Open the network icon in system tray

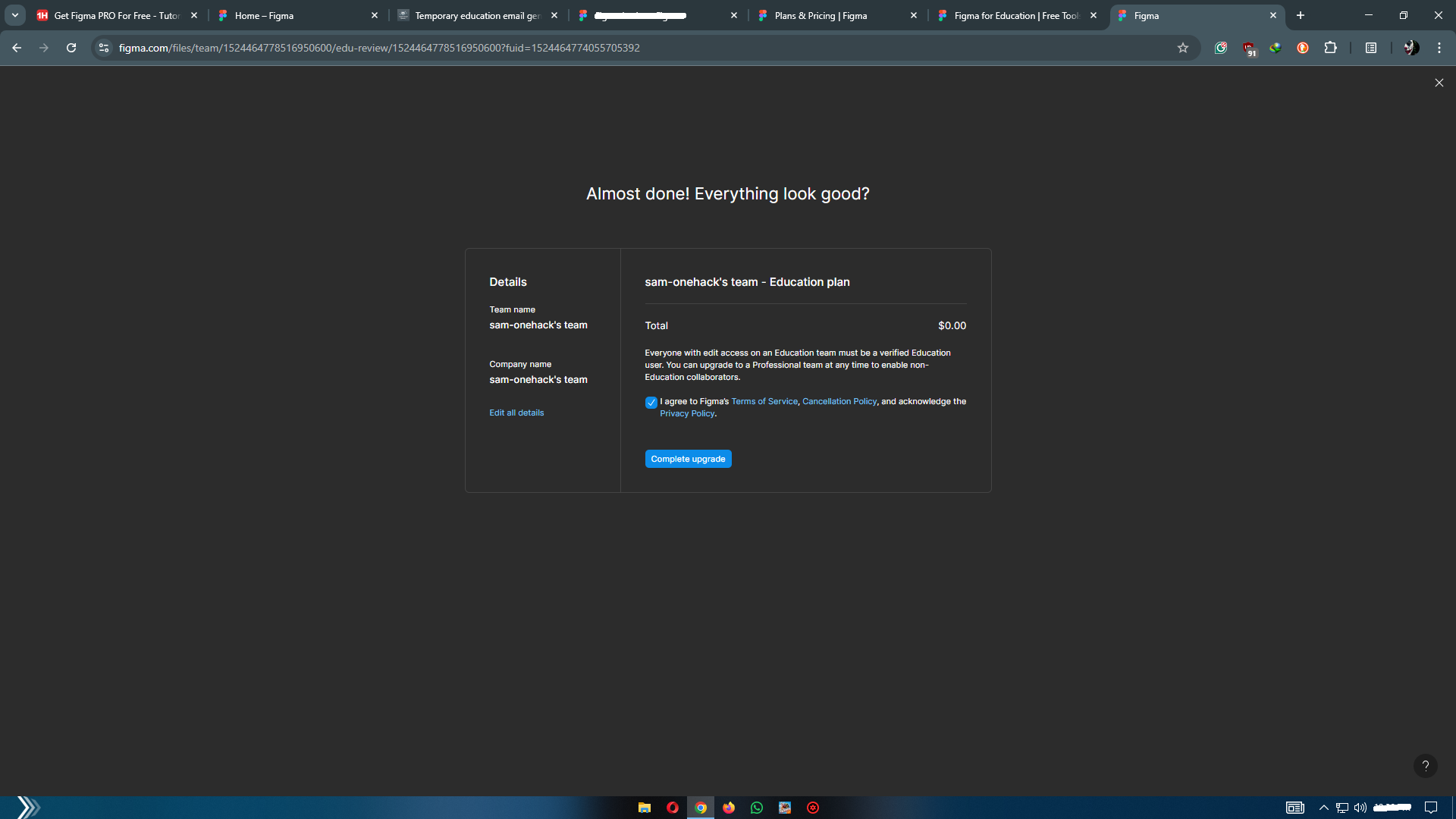point(1342,808)
